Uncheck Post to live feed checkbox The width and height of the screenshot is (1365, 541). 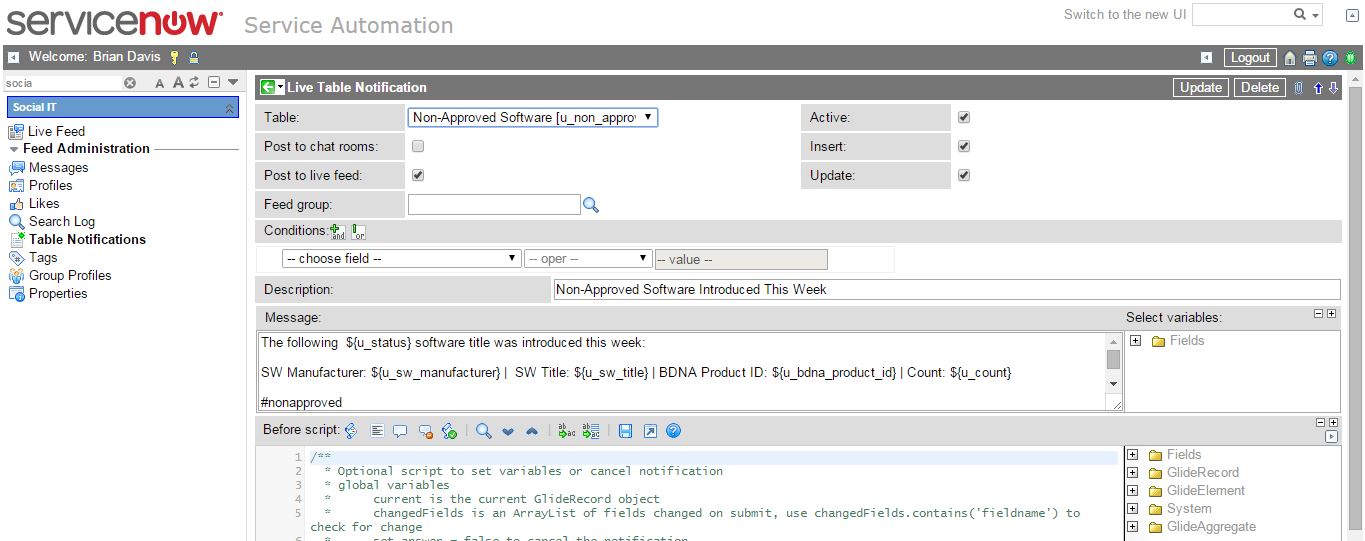[x=418, y=175]
